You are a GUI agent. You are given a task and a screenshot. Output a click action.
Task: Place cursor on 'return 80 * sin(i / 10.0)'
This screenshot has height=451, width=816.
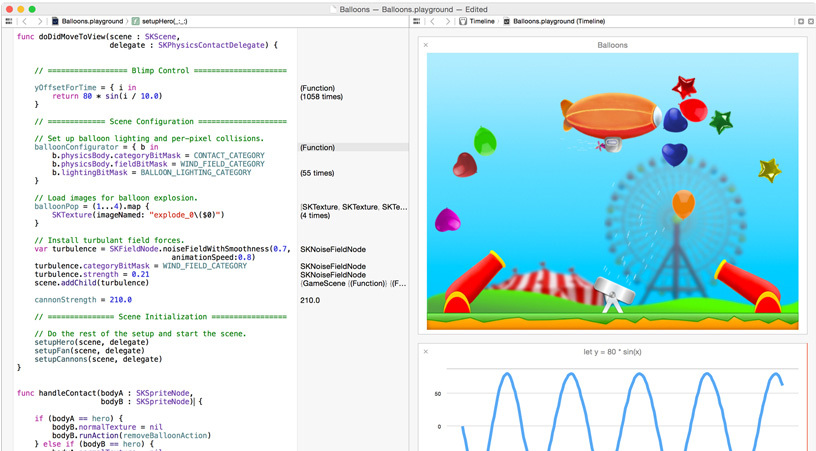pos(107,96)
